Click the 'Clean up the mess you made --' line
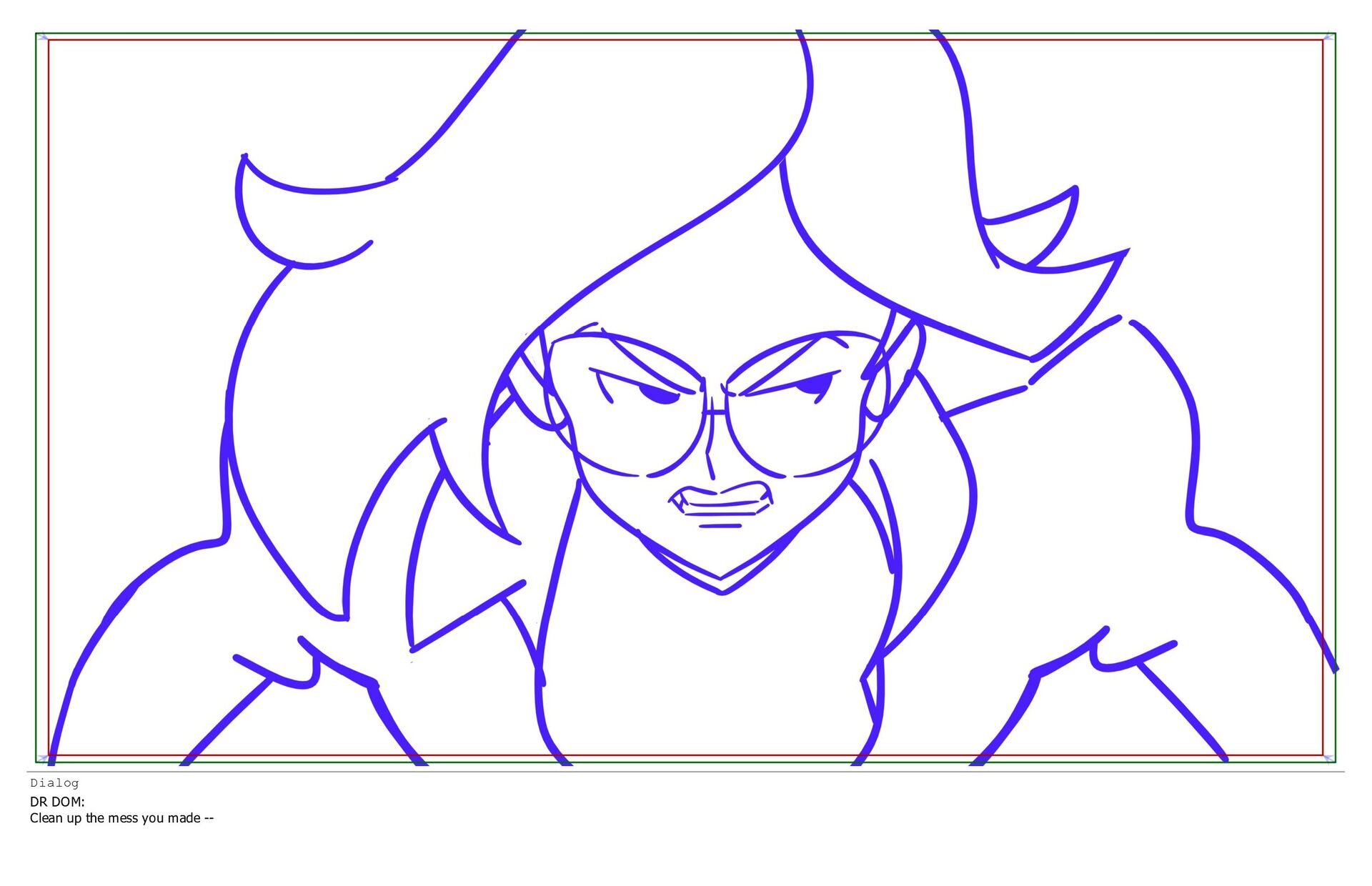The width and height of the screenshot is (1372, 886). 121,818
